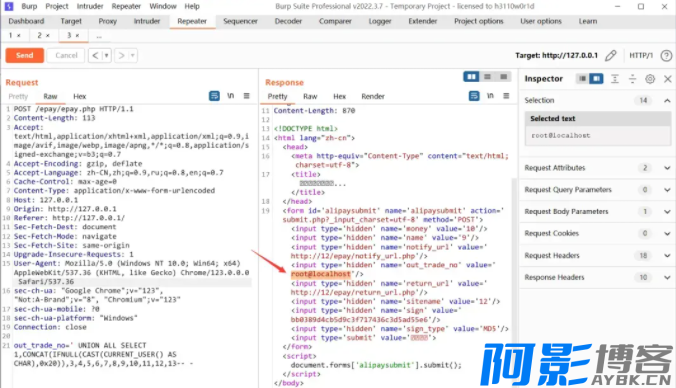
Task: Select Repeater sub-tab 2
Action: point(43,35)
